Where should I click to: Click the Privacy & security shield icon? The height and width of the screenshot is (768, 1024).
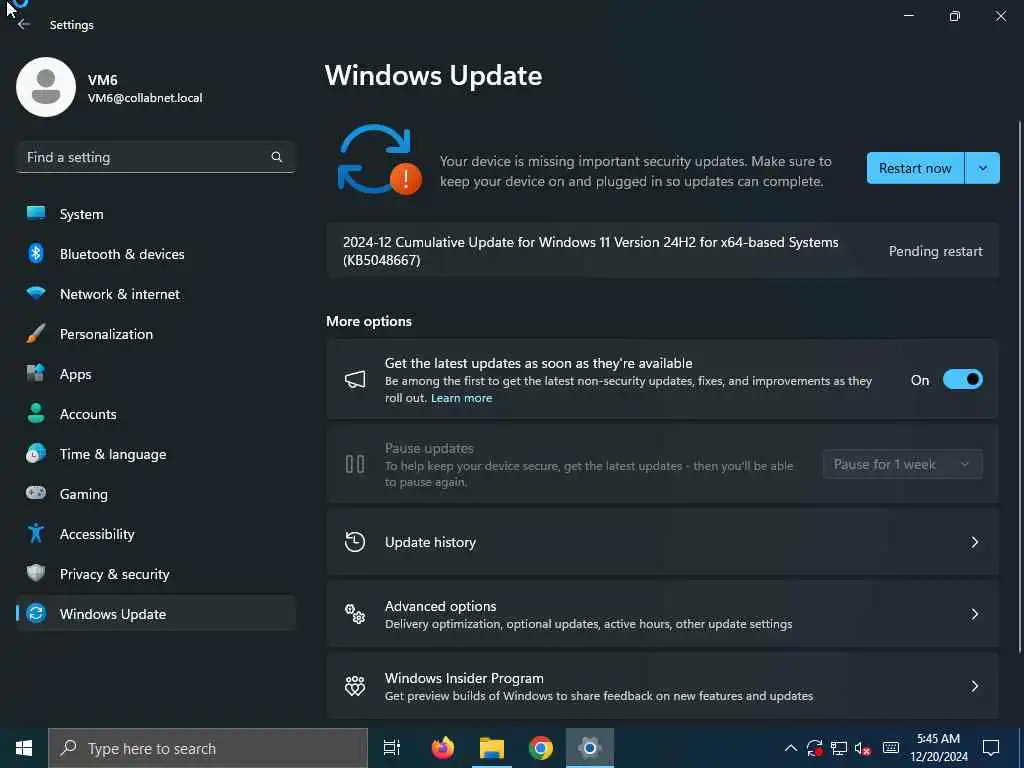pos(36,573)
